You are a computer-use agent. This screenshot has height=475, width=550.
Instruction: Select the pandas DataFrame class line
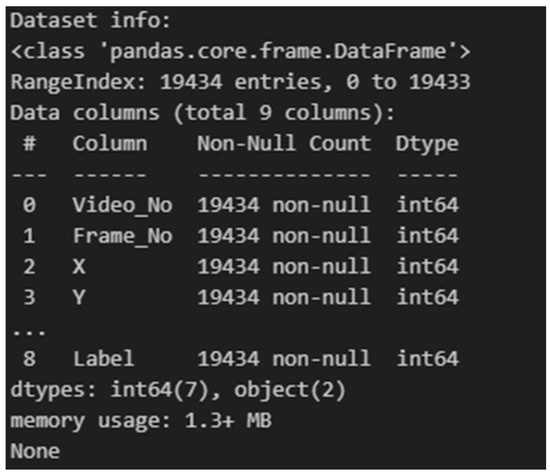[240, 52]
